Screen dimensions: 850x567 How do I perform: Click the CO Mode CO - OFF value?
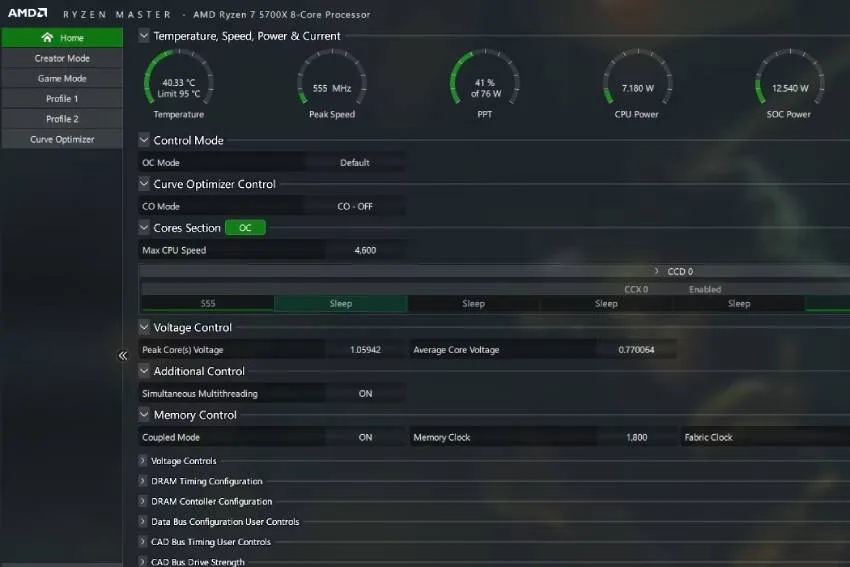(x=355, y=207)
